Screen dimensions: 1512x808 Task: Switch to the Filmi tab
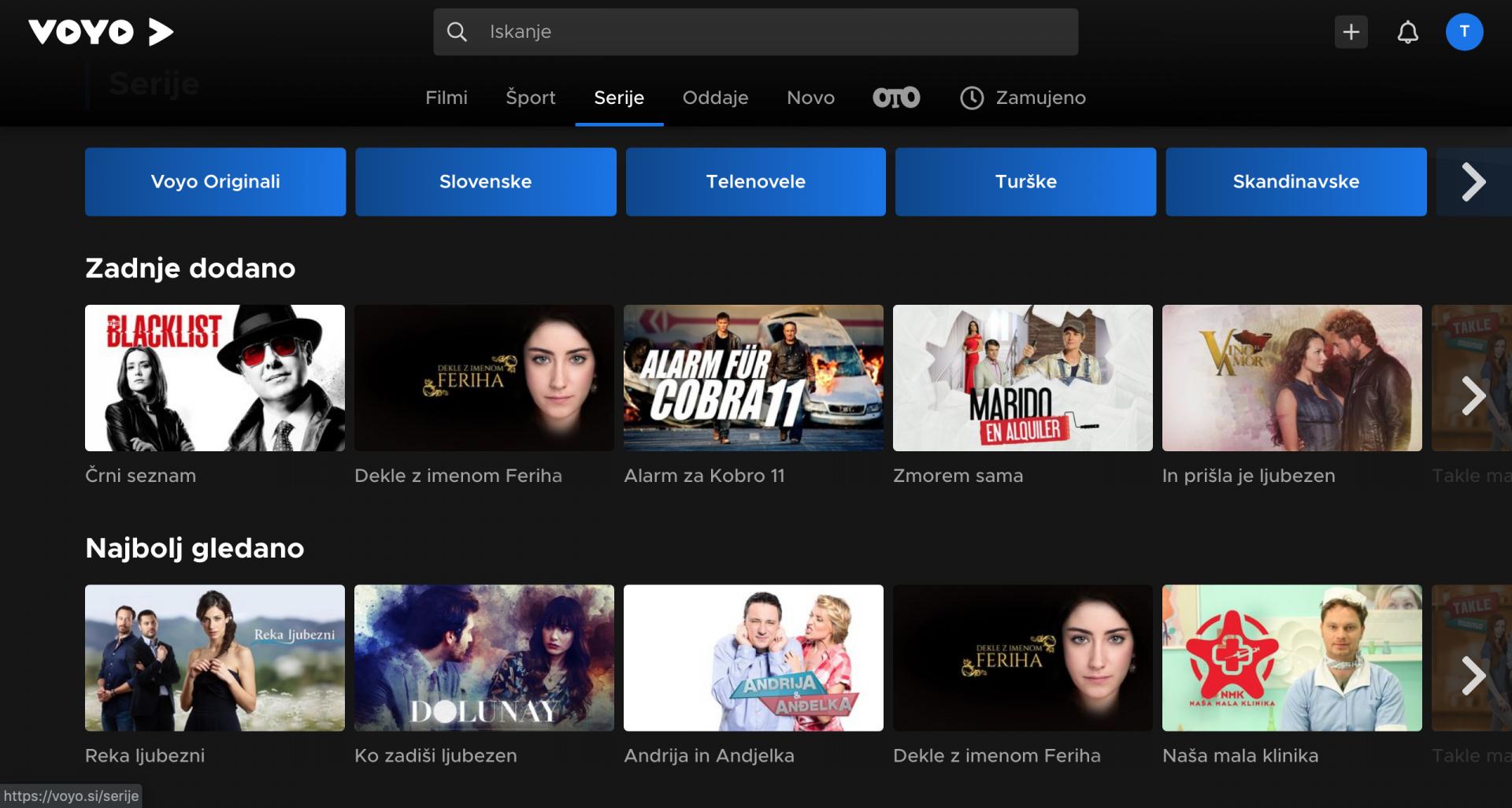[446, 97]
